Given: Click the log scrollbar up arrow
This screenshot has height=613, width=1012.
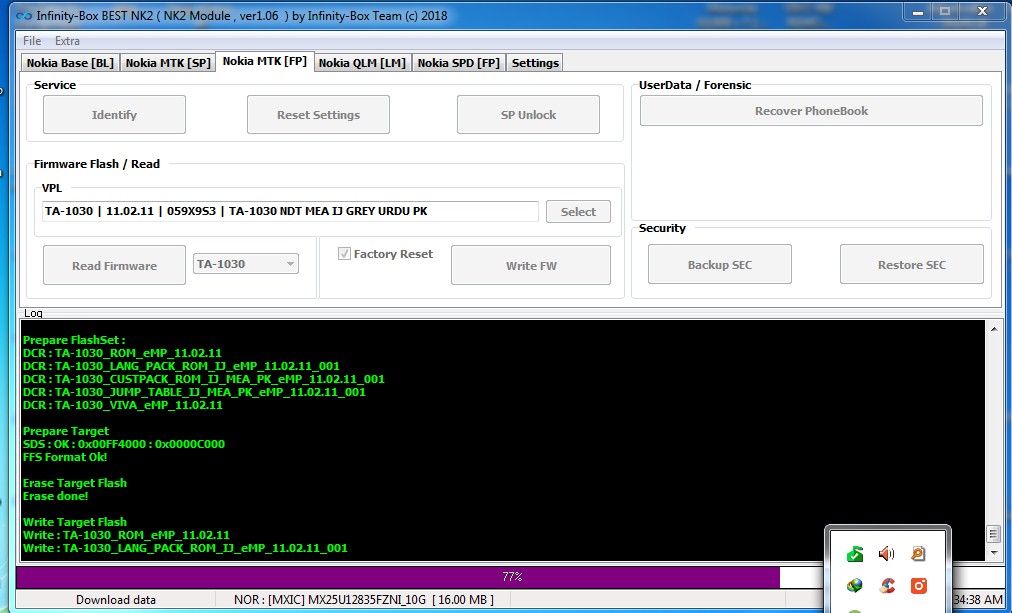Looking at the screenshot, I should tap(994, 329).
